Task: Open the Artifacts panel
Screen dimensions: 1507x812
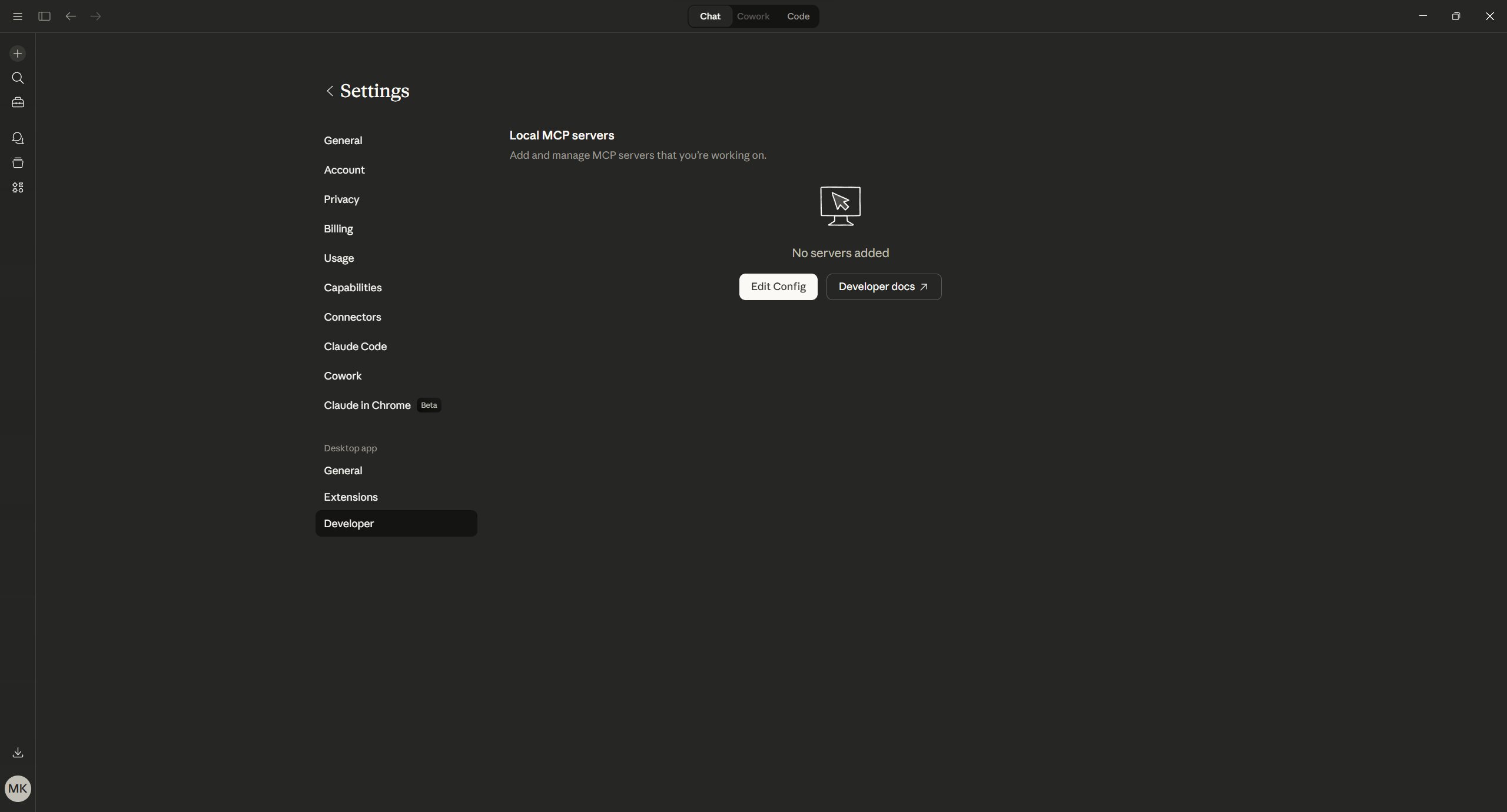Action: pyautogui.click(x=18, y=163)
